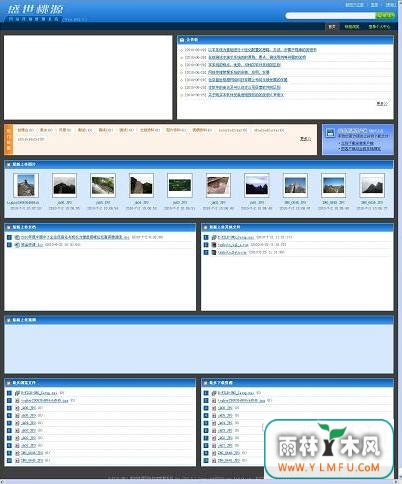The height and width of the screenshot is (484, 402).
Task: Click the rank number badge of the second bottom-left entry
Action: [x=9, y=401]
